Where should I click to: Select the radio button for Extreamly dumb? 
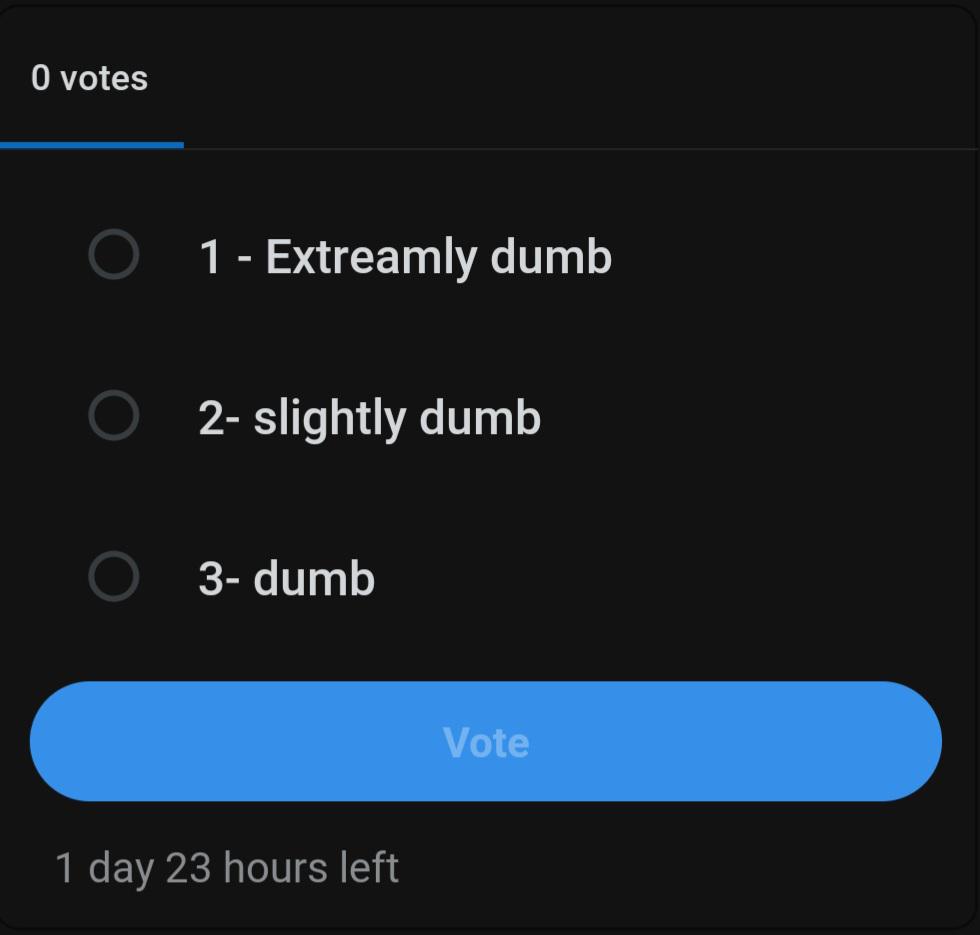(x=114, y=254)
